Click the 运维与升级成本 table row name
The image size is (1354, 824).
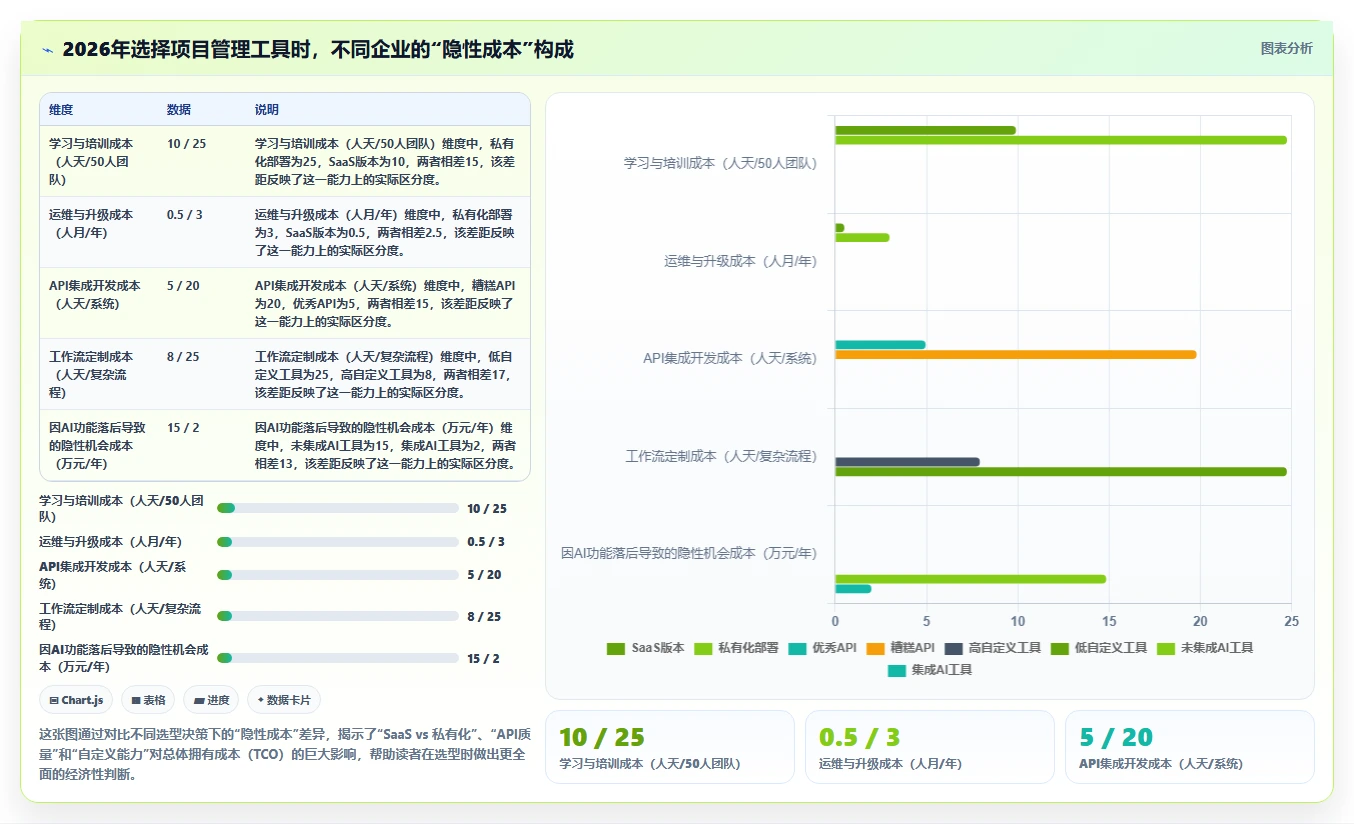pos(91,224)
